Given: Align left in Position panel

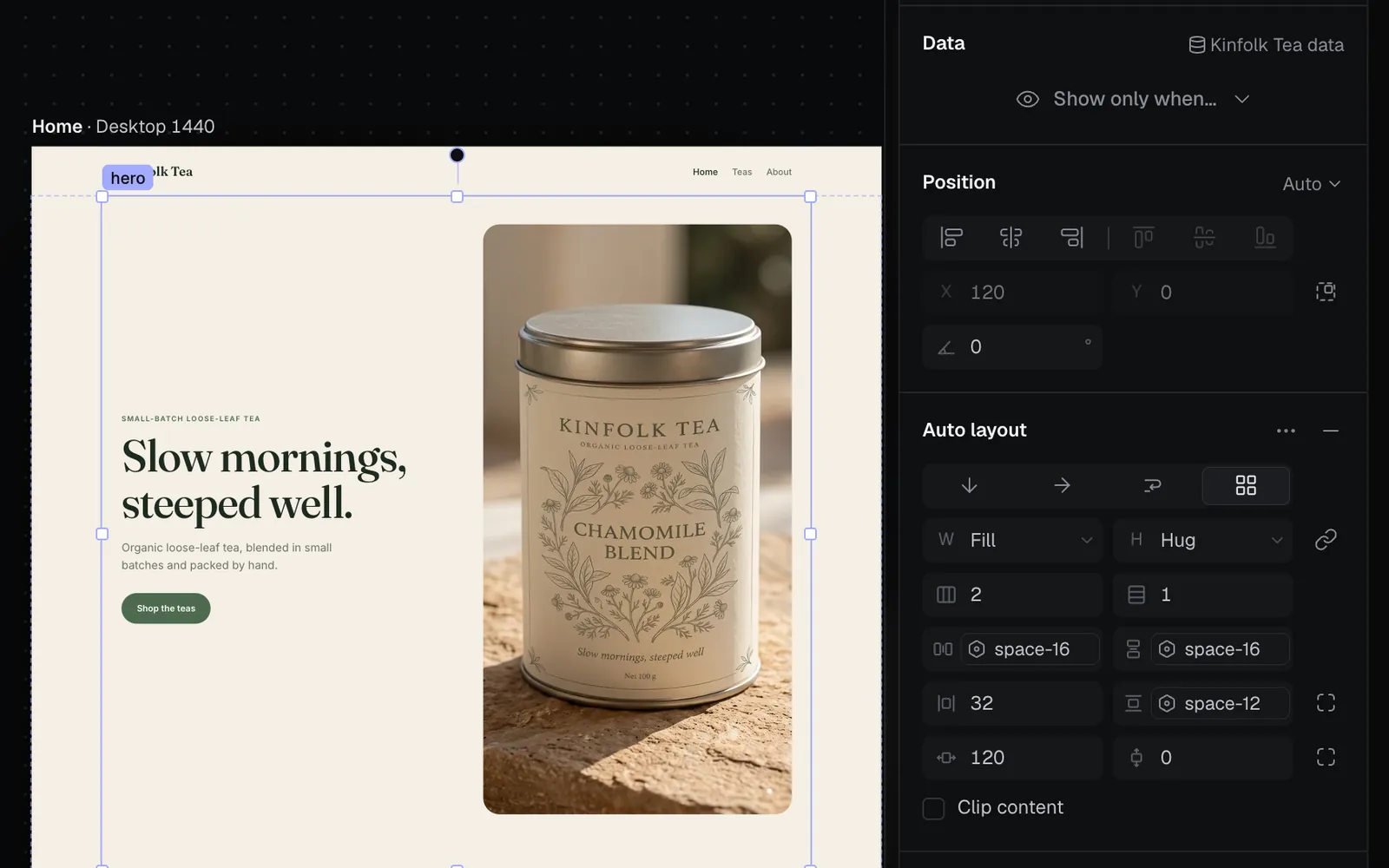Looking at the screenshot, I should click(x=951, y=237).
